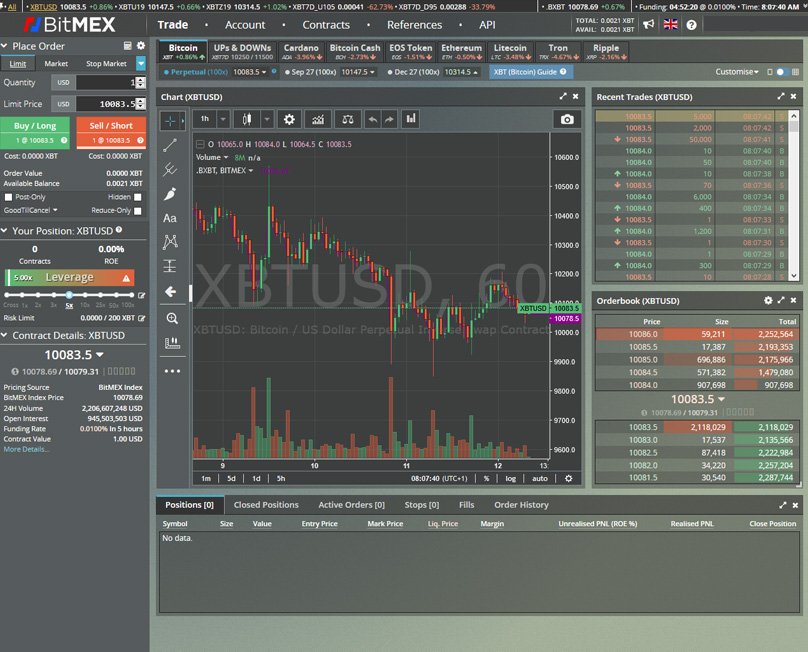Screen dimensions: 808x652
Task: Click the Quantity input field
Action: click(106, 82)
